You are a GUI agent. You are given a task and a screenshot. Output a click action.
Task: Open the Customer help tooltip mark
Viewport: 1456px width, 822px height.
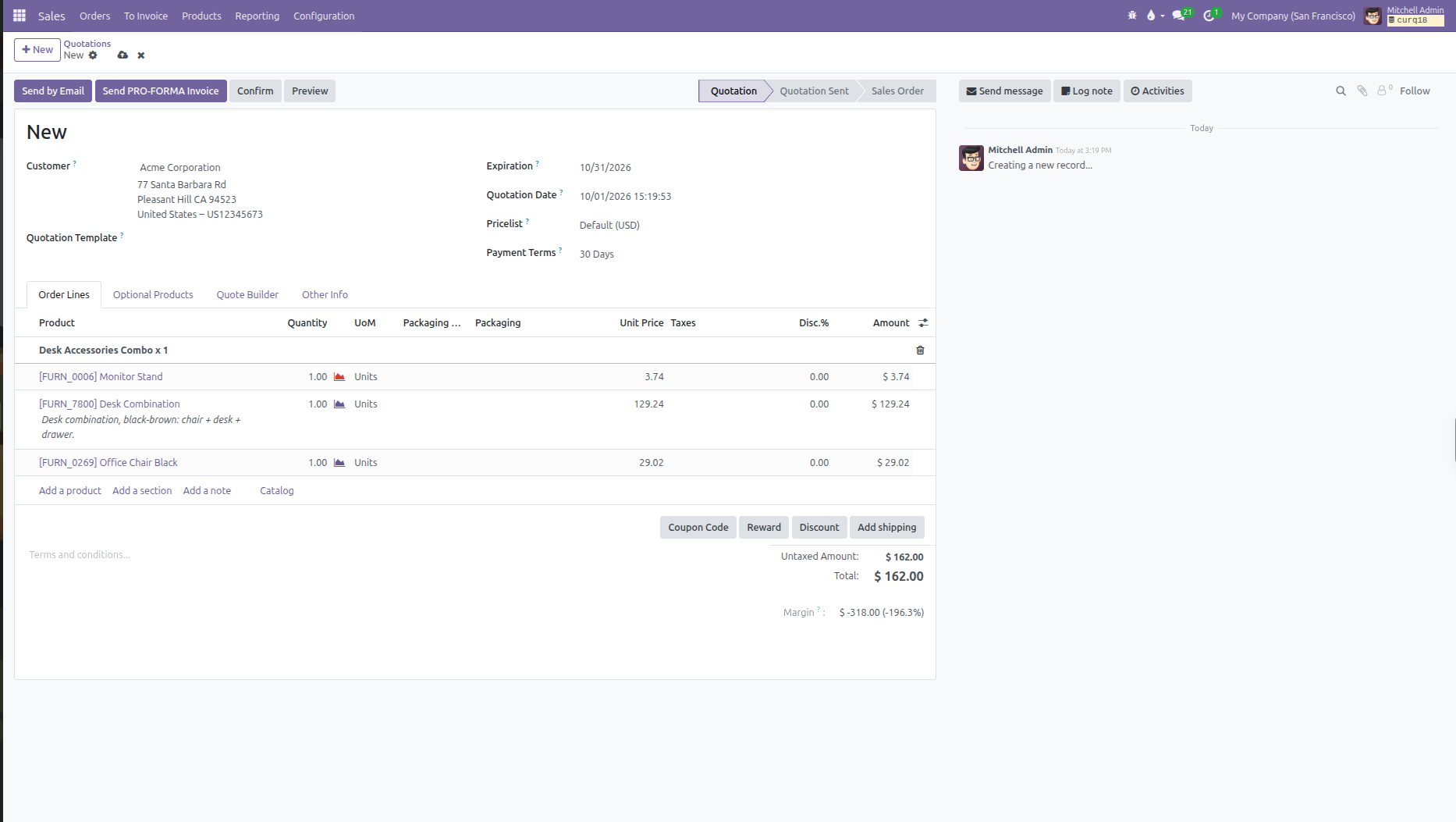click(x=75, y=163)
